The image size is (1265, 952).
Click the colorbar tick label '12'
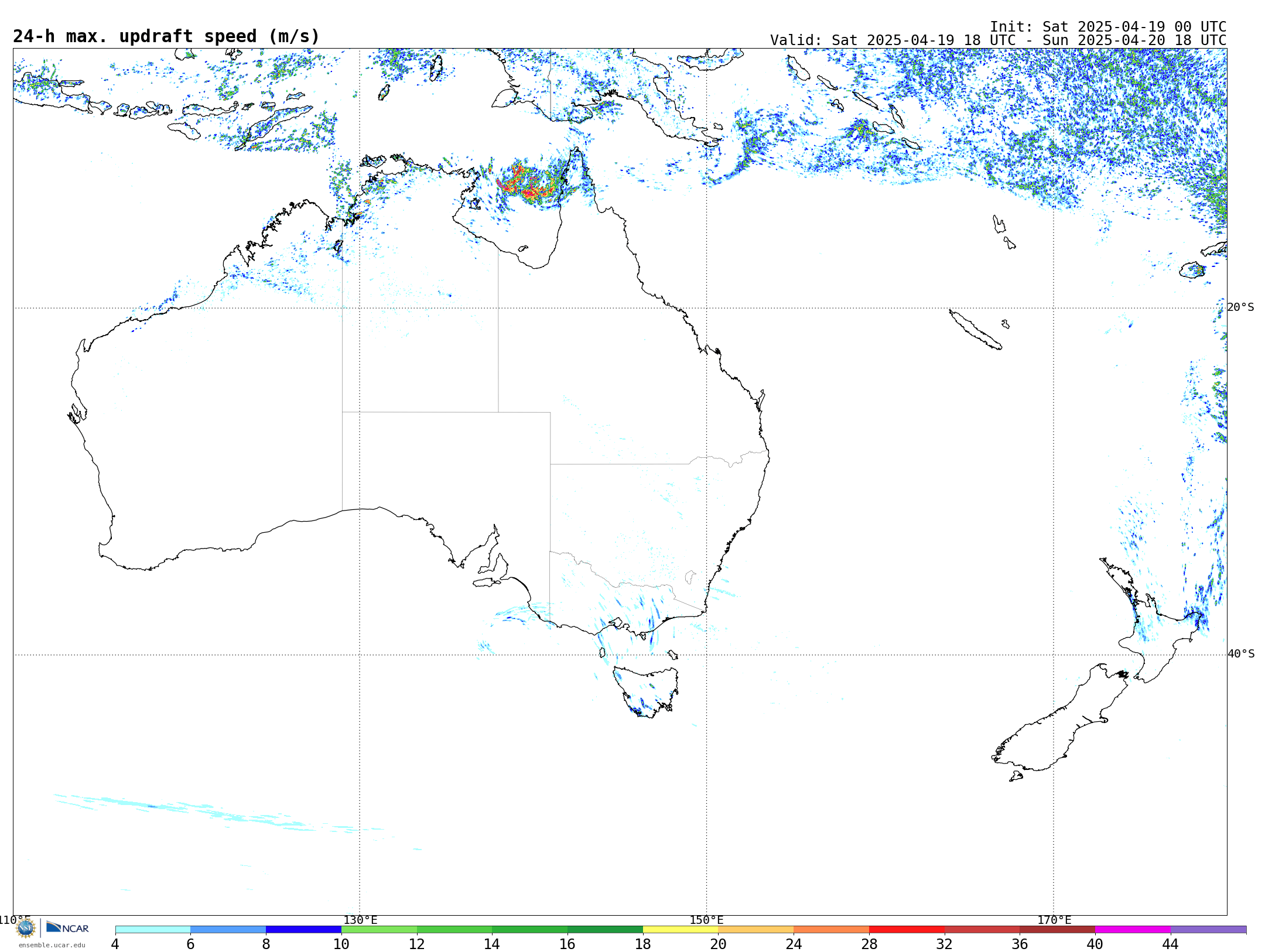click(x=417, y=944)
